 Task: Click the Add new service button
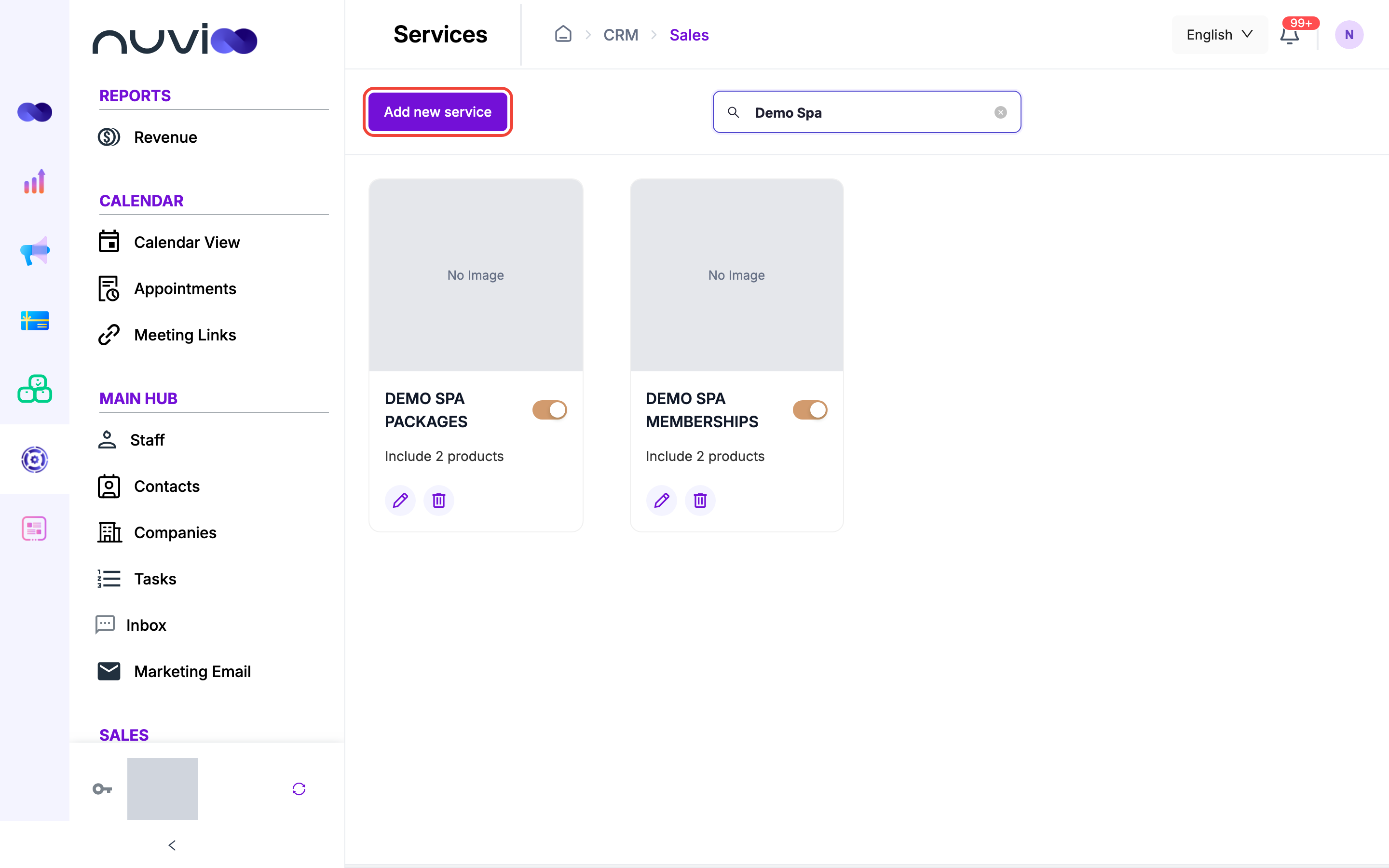437,112
